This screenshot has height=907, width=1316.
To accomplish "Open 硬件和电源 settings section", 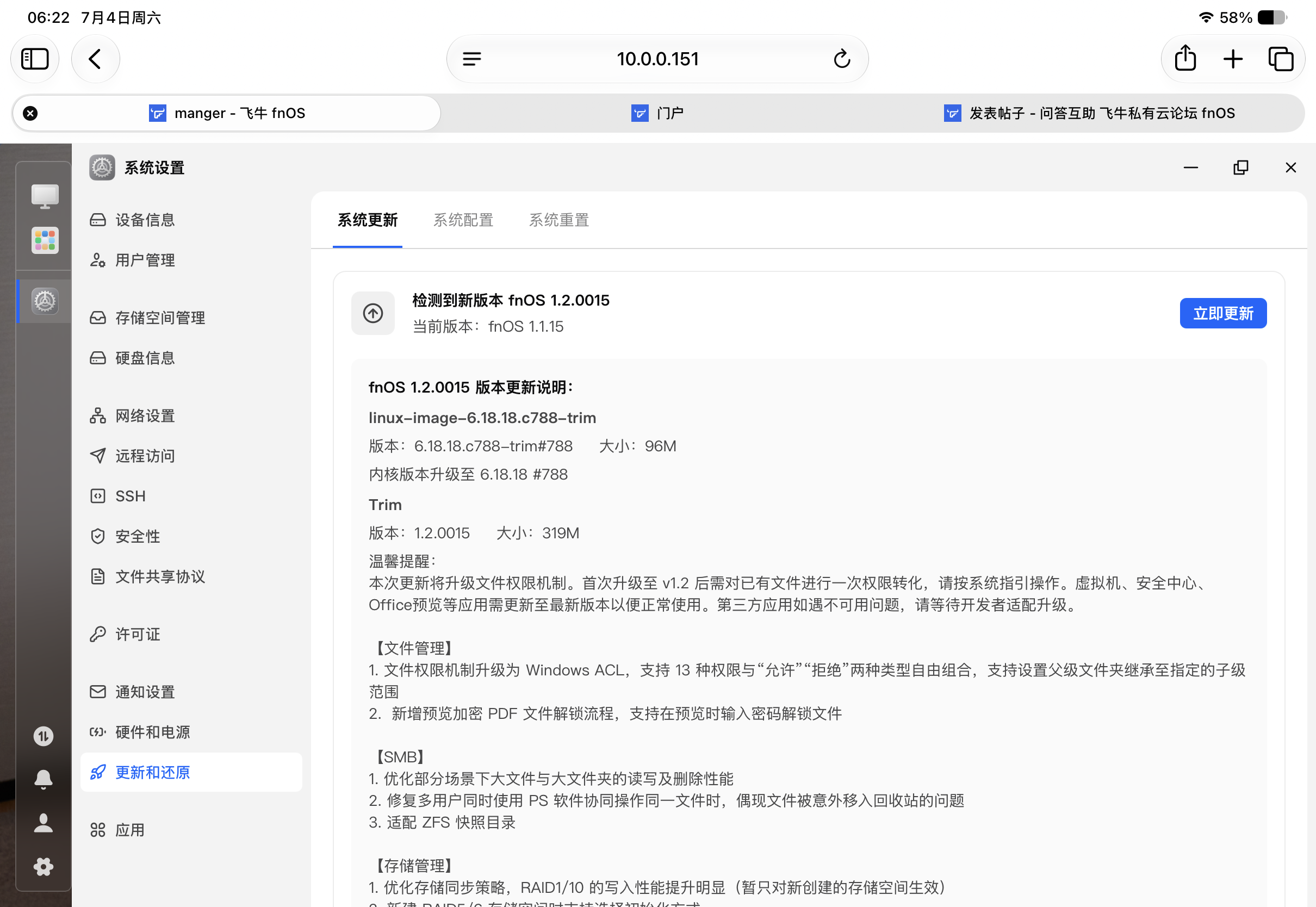I will [x=191, y=732].
